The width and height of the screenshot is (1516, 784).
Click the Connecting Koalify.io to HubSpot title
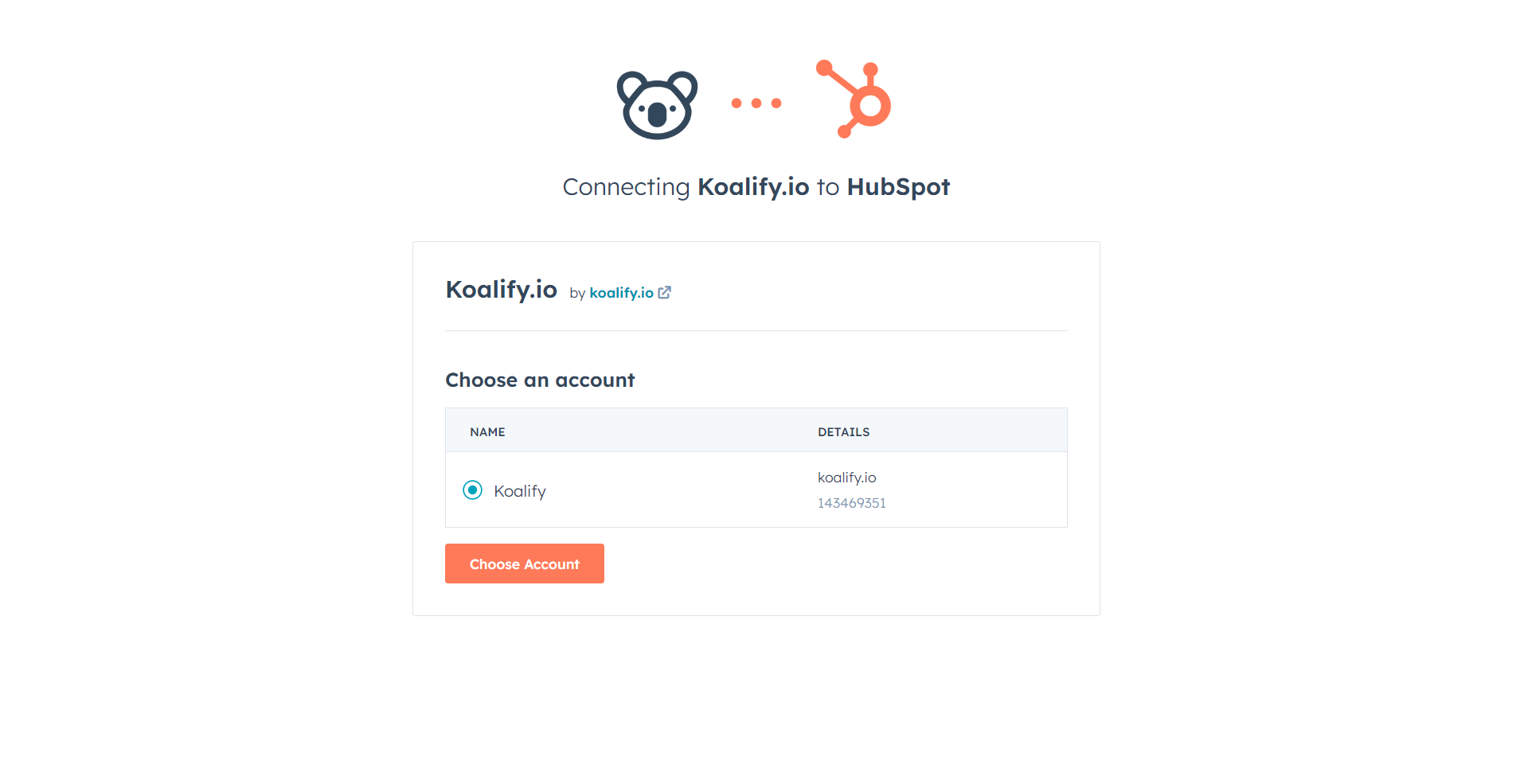[755, 187]
